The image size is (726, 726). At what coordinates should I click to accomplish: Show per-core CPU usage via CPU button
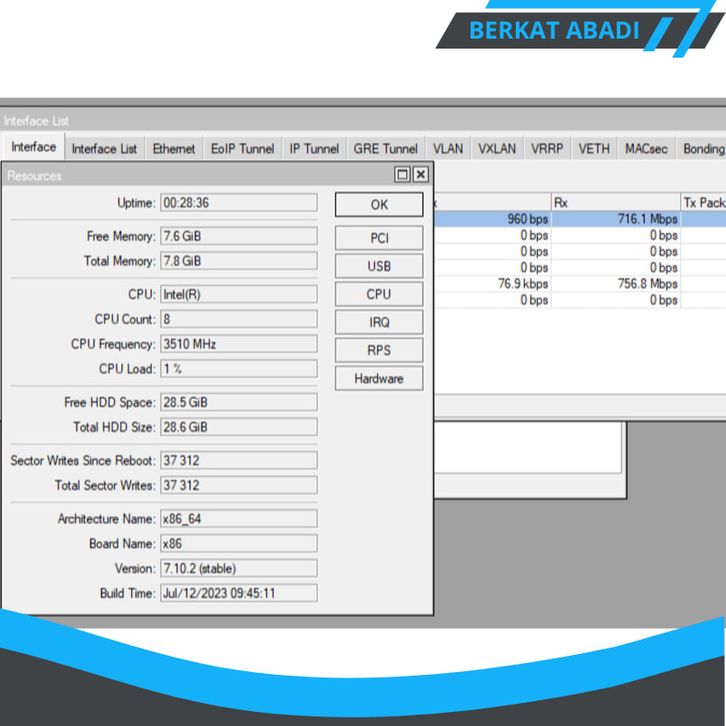pyautogui.click(x=379, y=295)
